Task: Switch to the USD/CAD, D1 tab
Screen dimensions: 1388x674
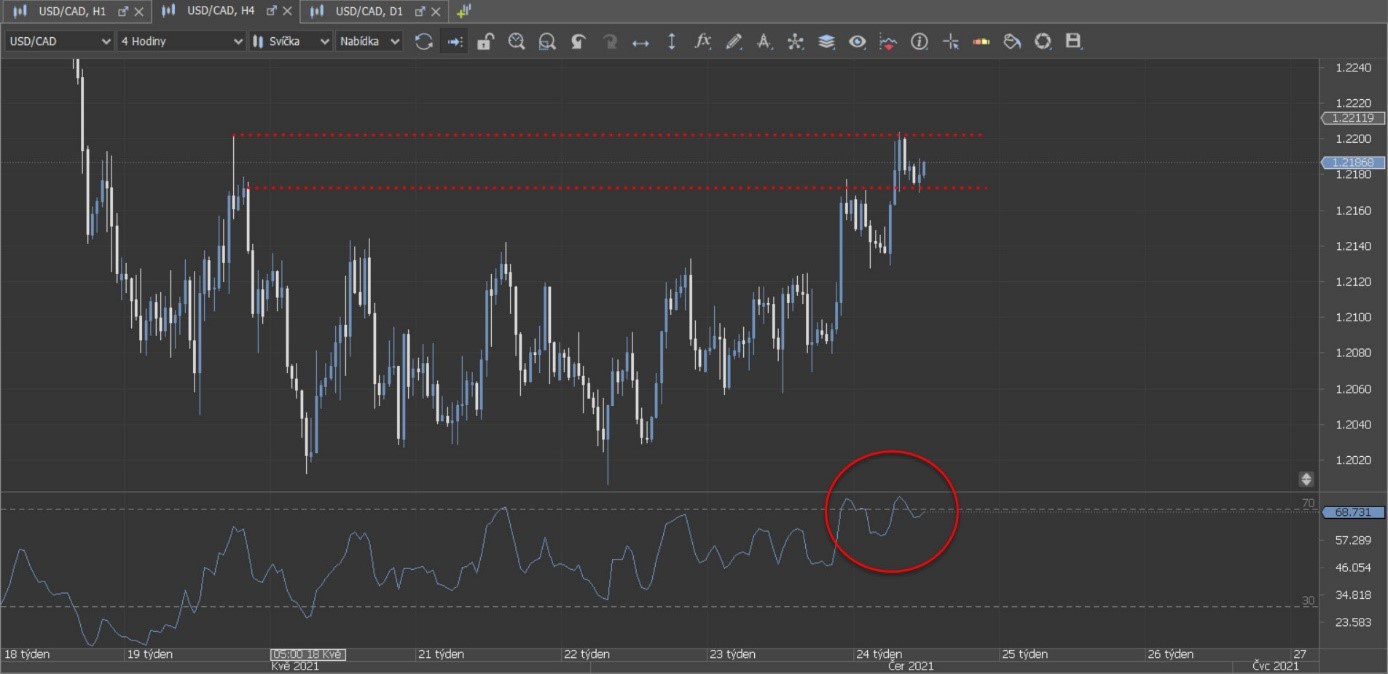Action: tap(369, 11)
